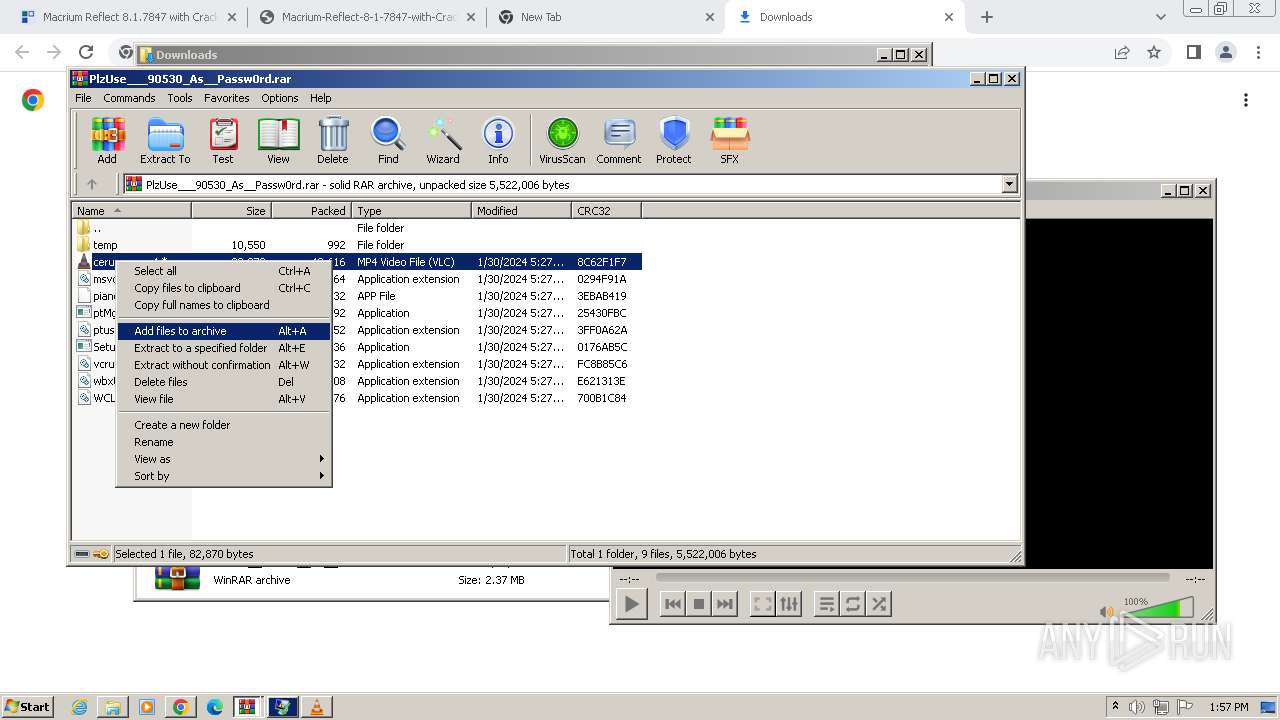Go up one folder level arrow
This screenshot has height=720, width=1280.
click(x=92, y=184)
